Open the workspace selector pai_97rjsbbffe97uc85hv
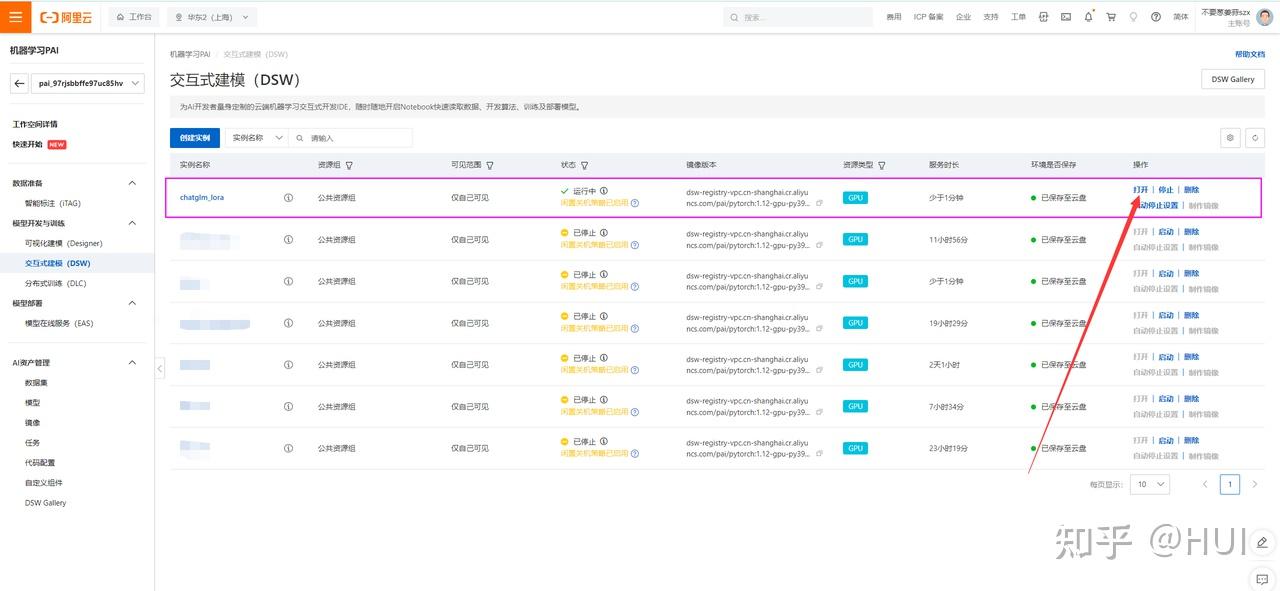This screenshot has width=1280, height=591. (88, 84)
